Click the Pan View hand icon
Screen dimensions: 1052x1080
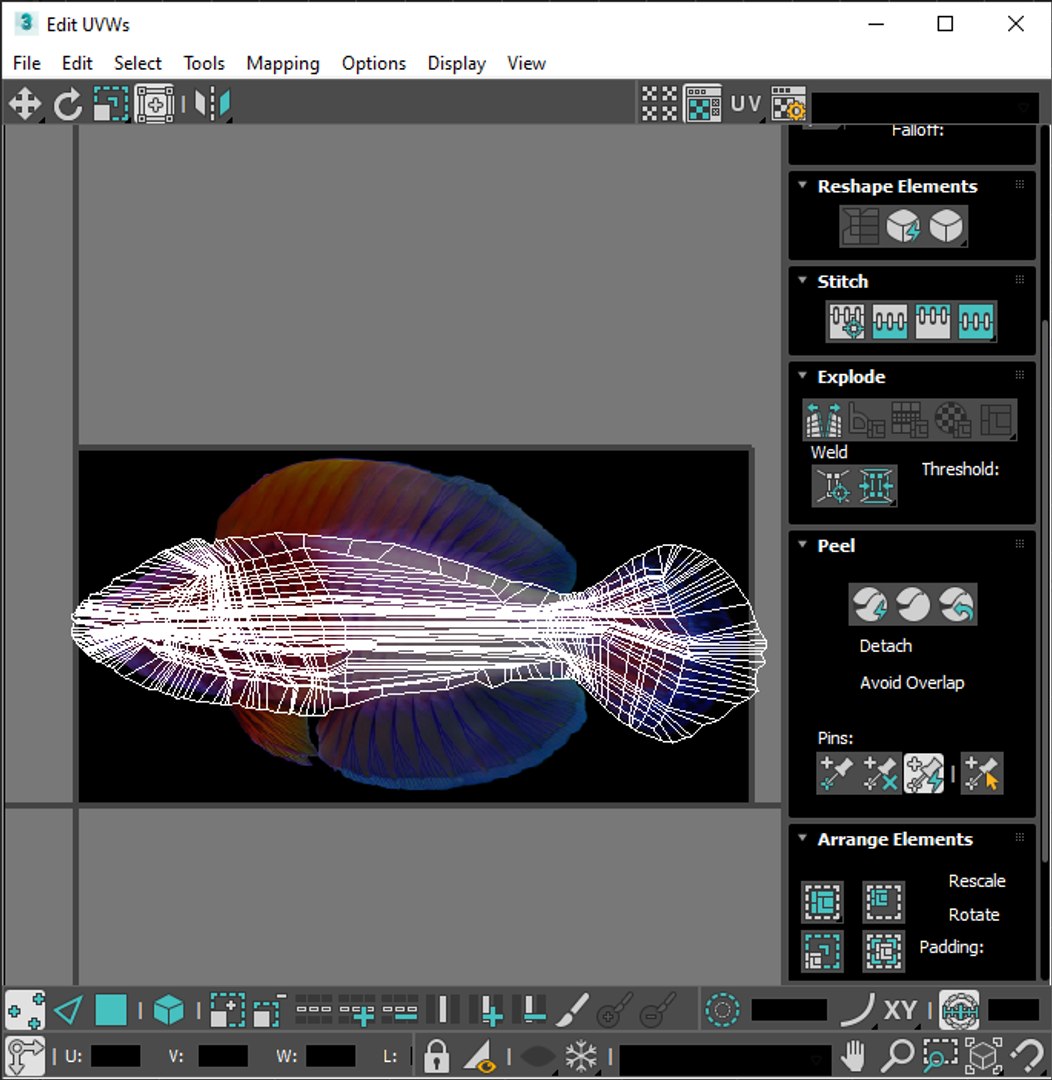(x=854, y=1056)
